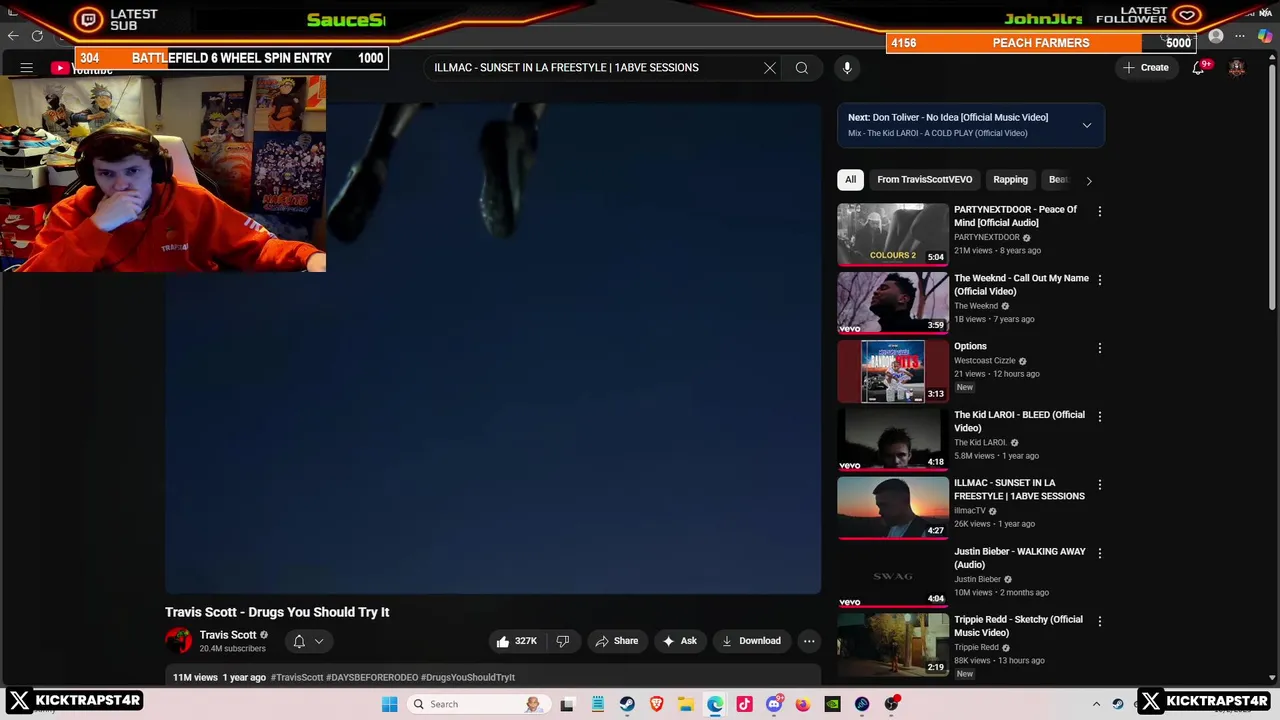This screenshot has height=720, width=1280.
Task: Open Trippie Redd Sketchy video title
Action: click(1018, 626)
